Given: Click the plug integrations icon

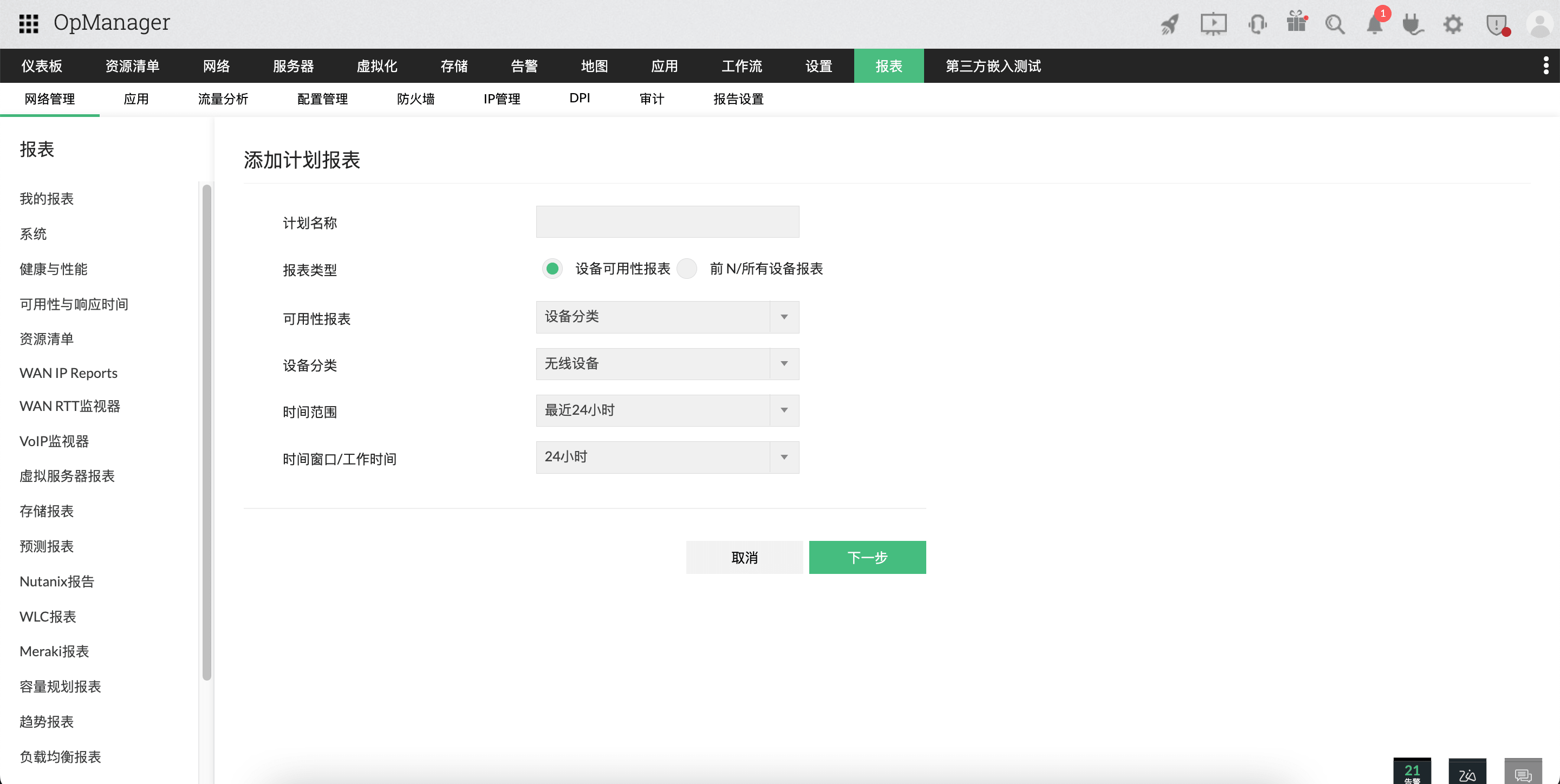Looking at the screenshot, I should [1414, 25].
